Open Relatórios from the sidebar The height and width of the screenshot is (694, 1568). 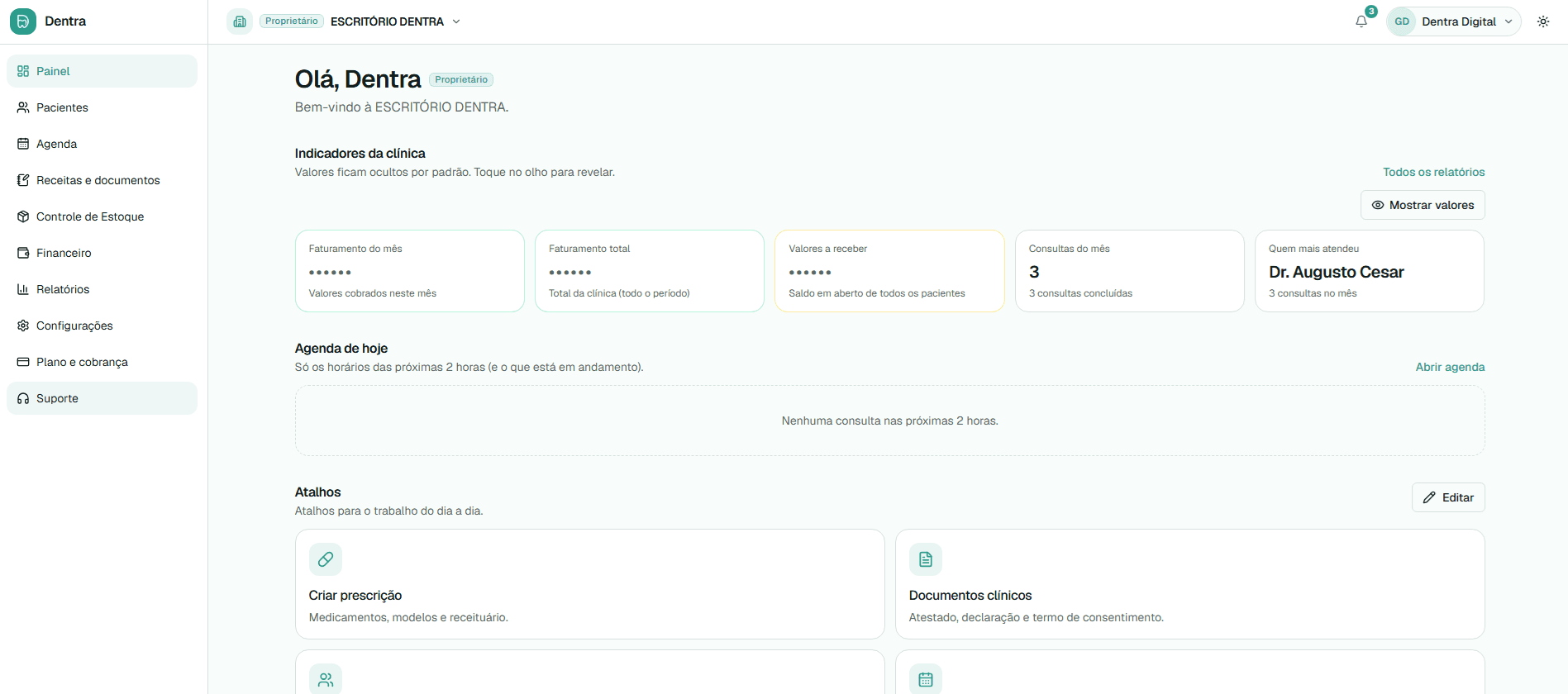coord(102,289)
